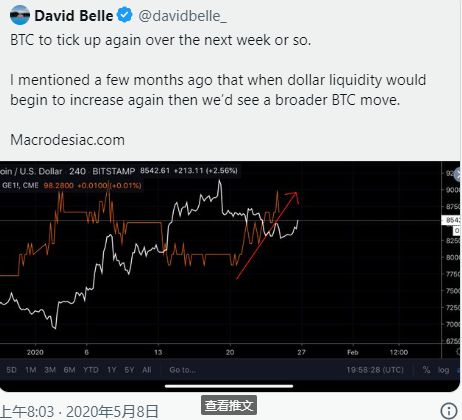Select the YTD time range
Viewport: 462px width, 420px height.
(91, 370)
